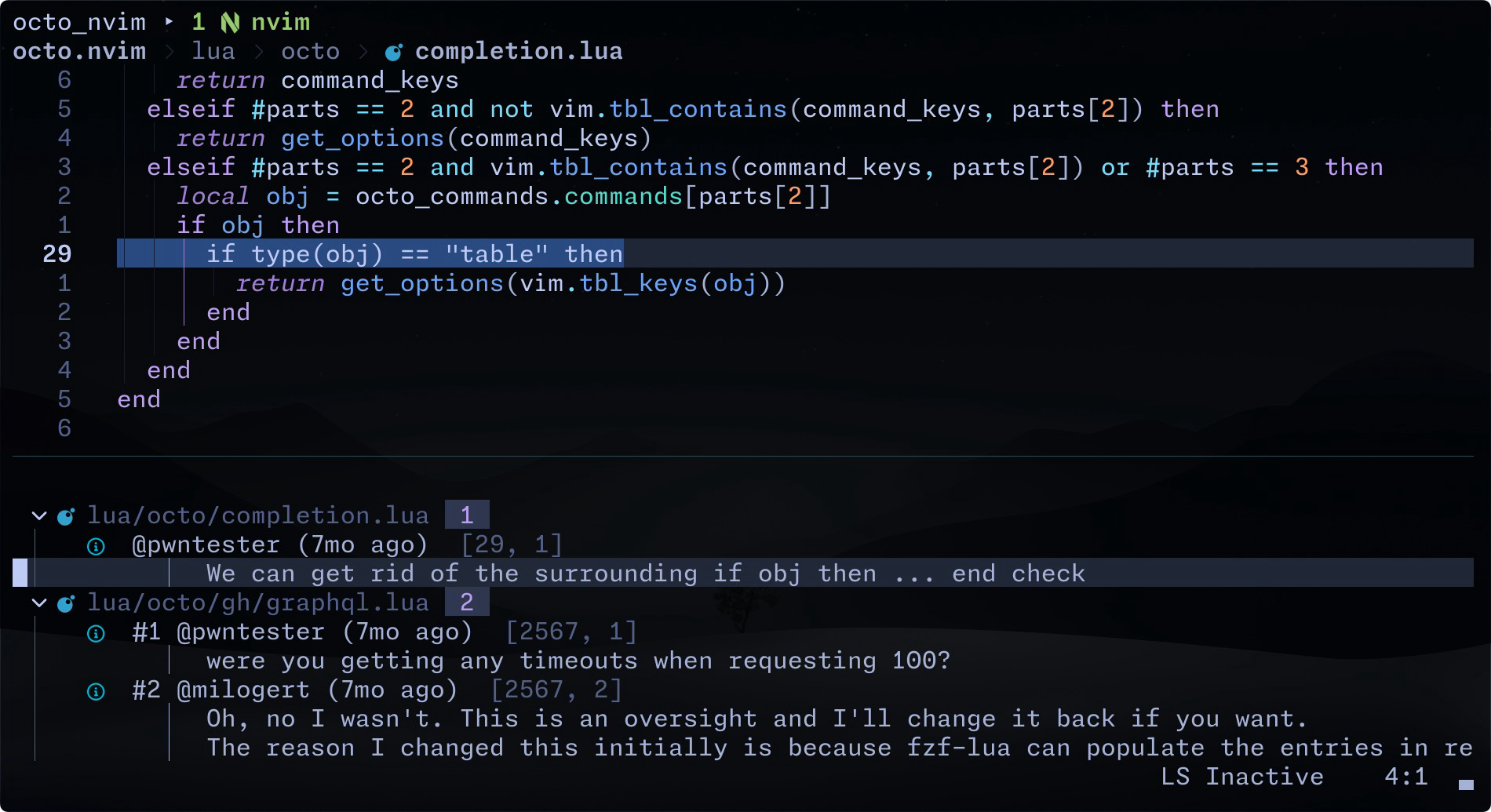Image resolution: width=1491 pixels, height=812 pixels.
Task: Select the octo_nvim session label
Action: (x=79, y=22)
